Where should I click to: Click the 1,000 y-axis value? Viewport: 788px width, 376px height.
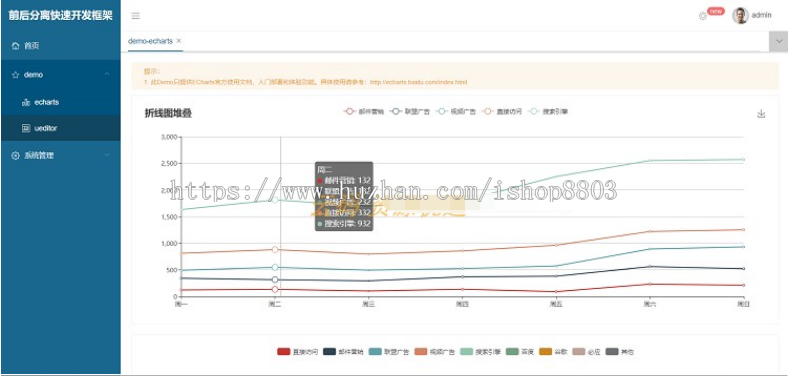(168, 243)
